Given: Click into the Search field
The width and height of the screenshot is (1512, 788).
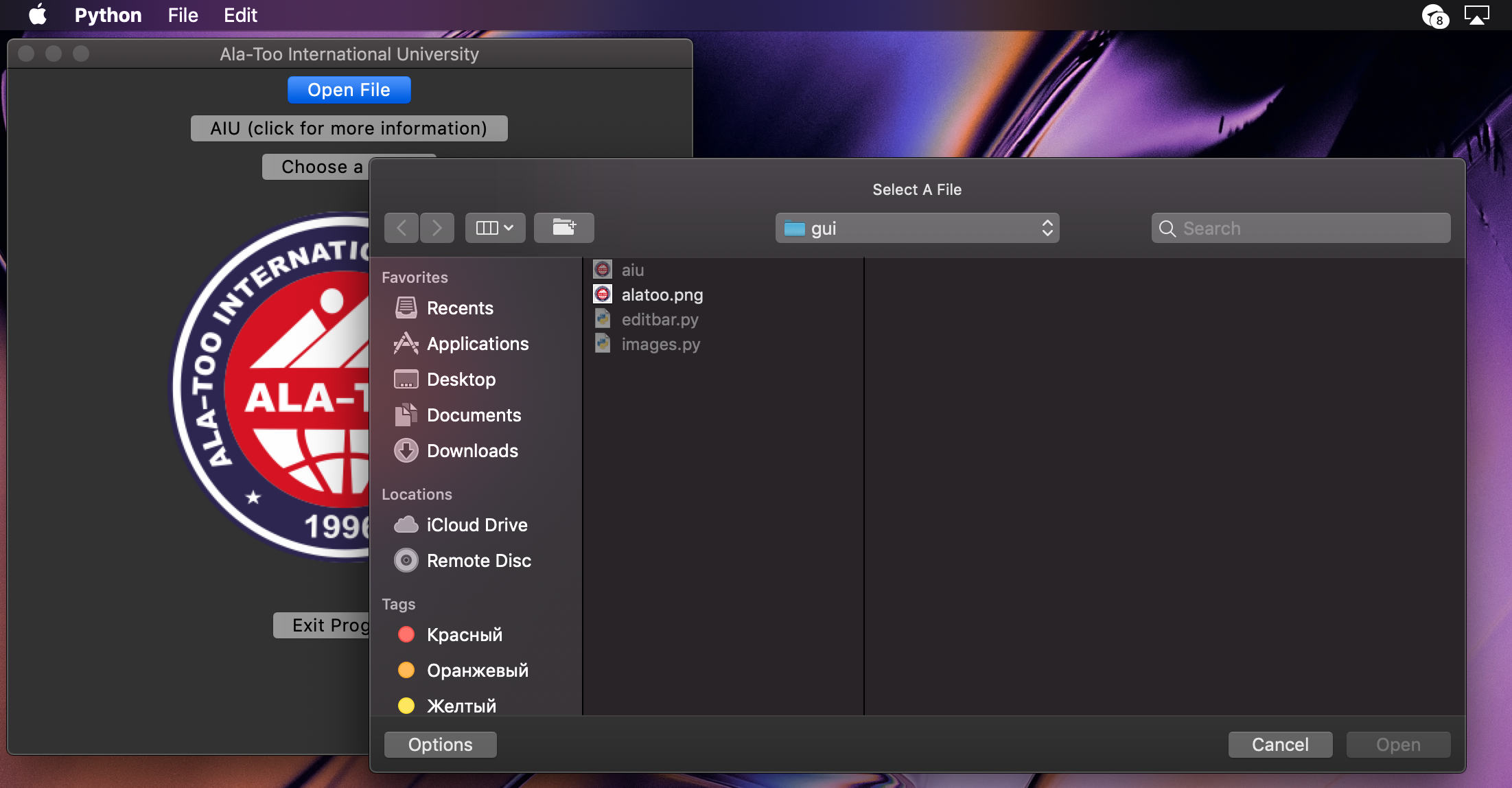Looking at the screenshot, I should (x=1312, y=228).
